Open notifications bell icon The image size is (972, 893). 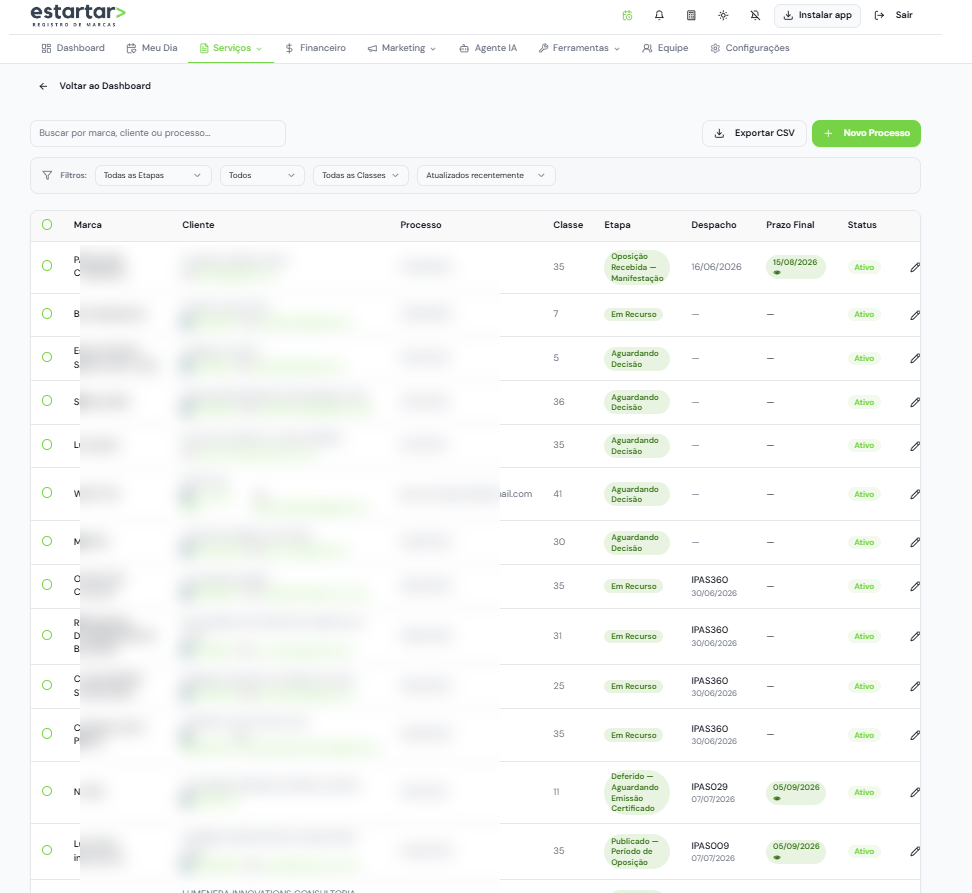[x=659, y=15]
